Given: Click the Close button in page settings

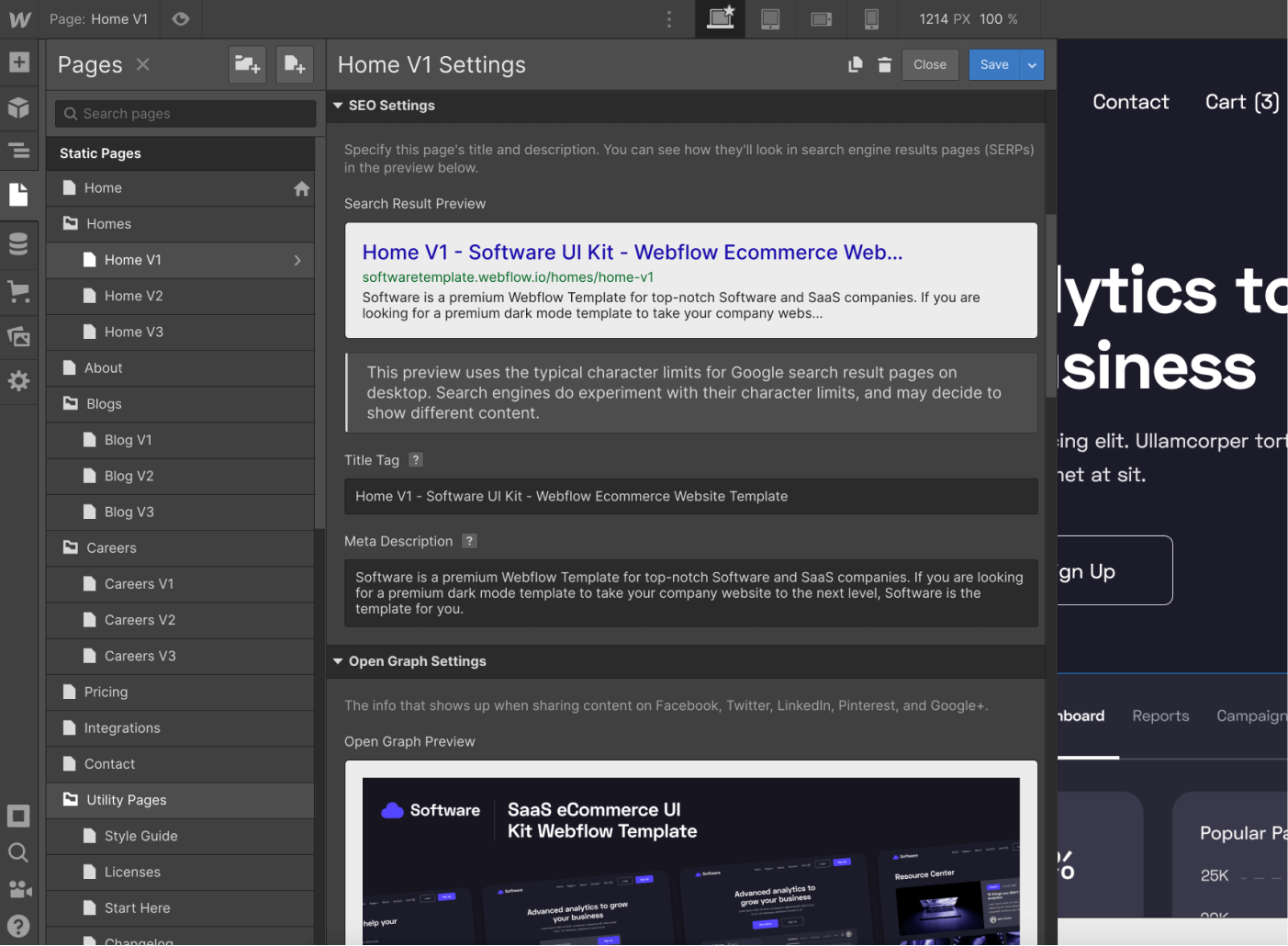Looking at the screenshot, I should pos(930,64).
